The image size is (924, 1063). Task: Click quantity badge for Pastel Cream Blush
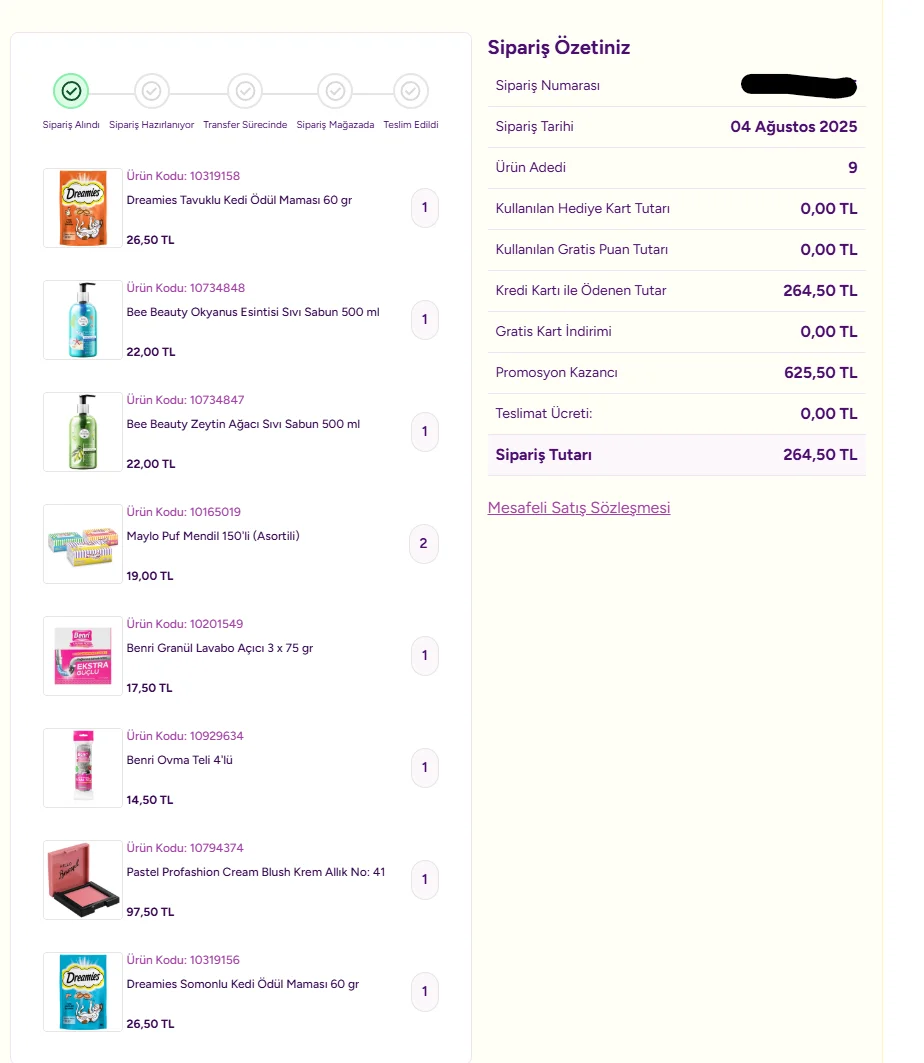tap(424, 880)
